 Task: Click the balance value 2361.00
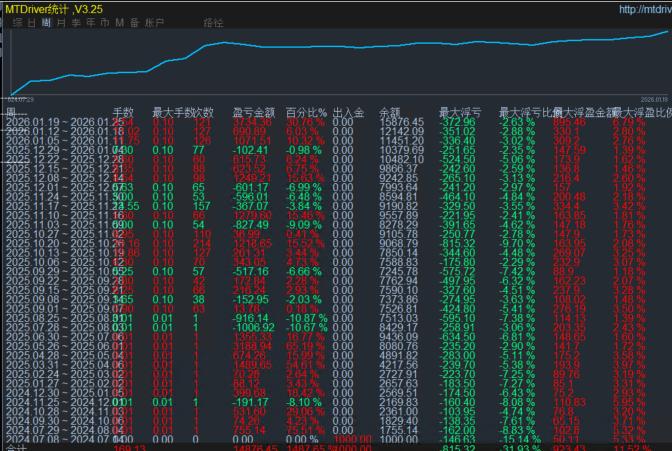tap(399, 412)
